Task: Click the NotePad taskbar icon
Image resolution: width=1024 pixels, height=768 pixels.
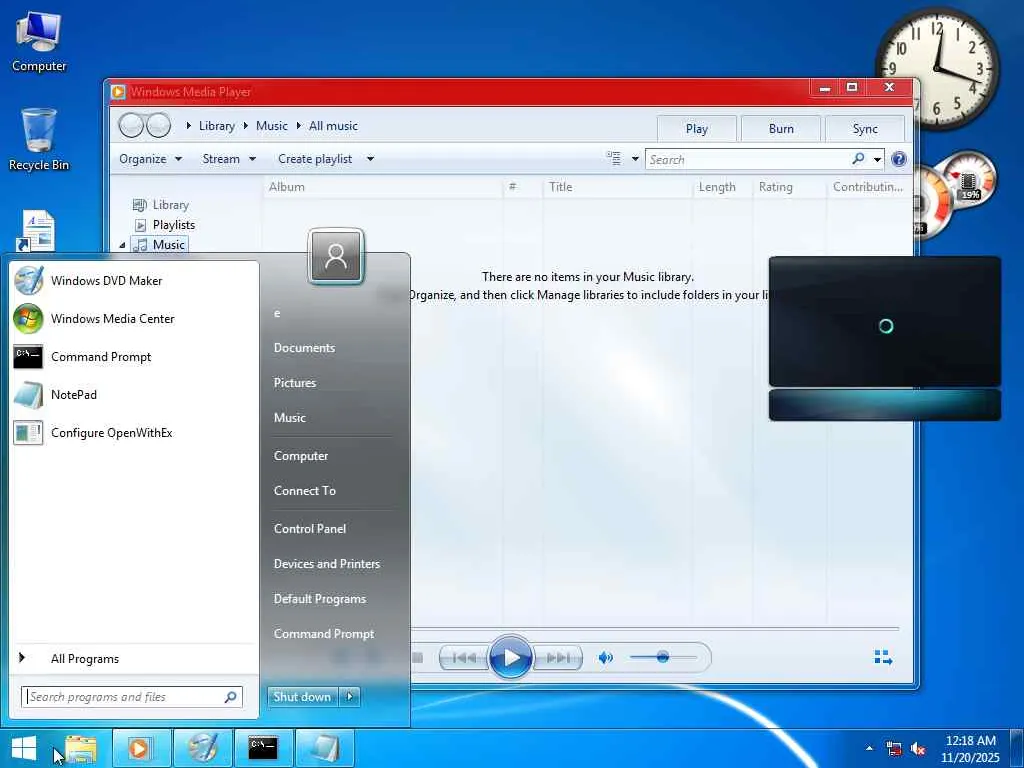Action: click(x=325, y=748)
